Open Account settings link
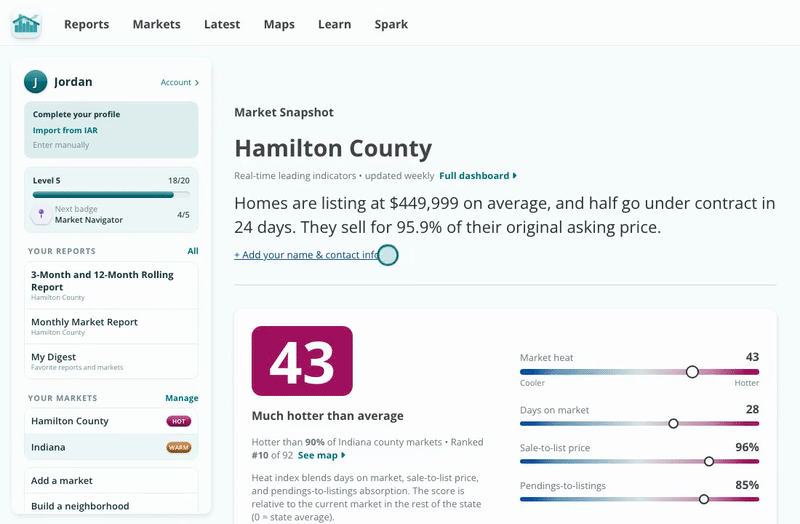 tap(180, 82)
